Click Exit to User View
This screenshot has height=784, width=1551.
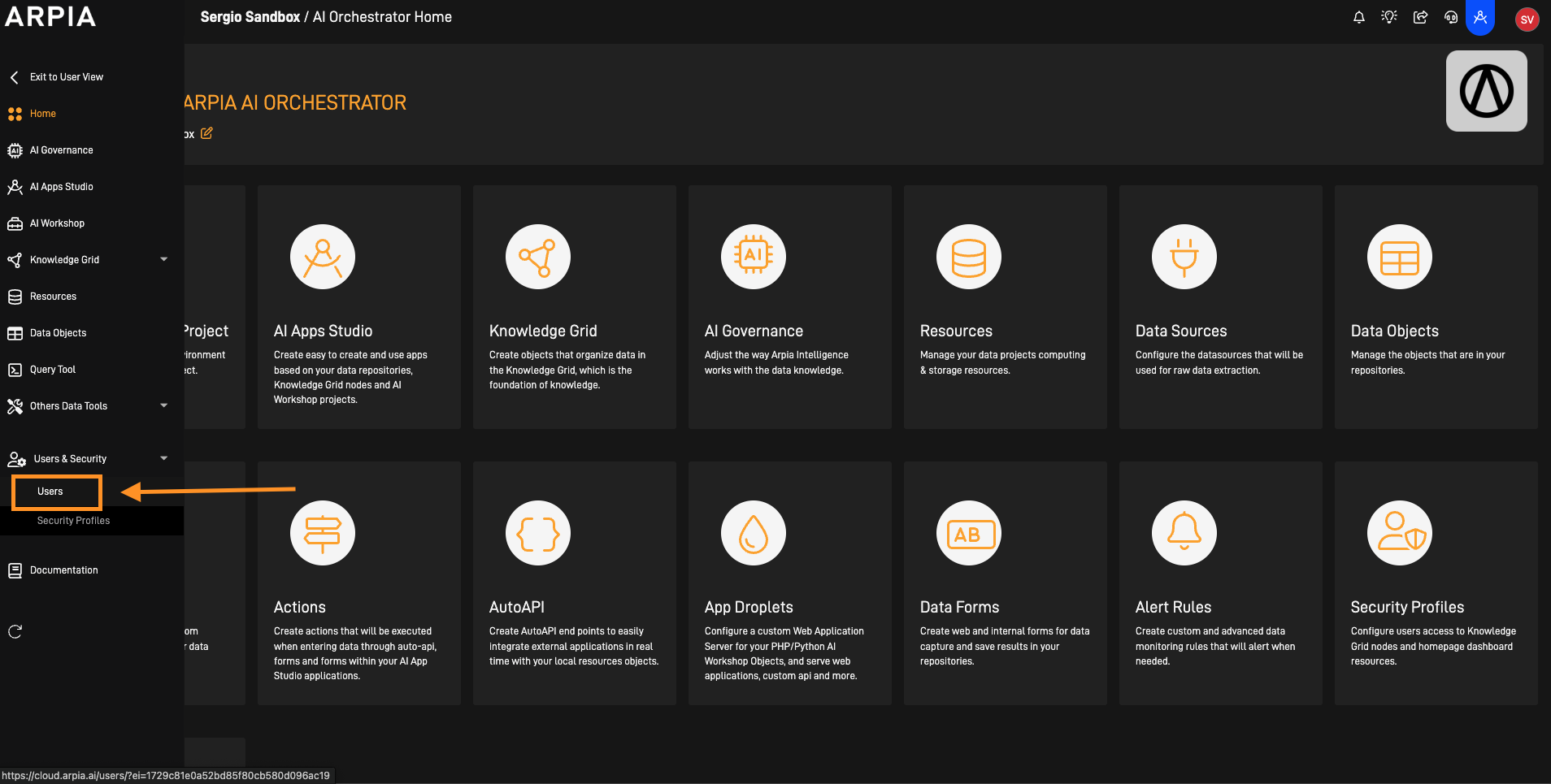click(x=66, y=77)
